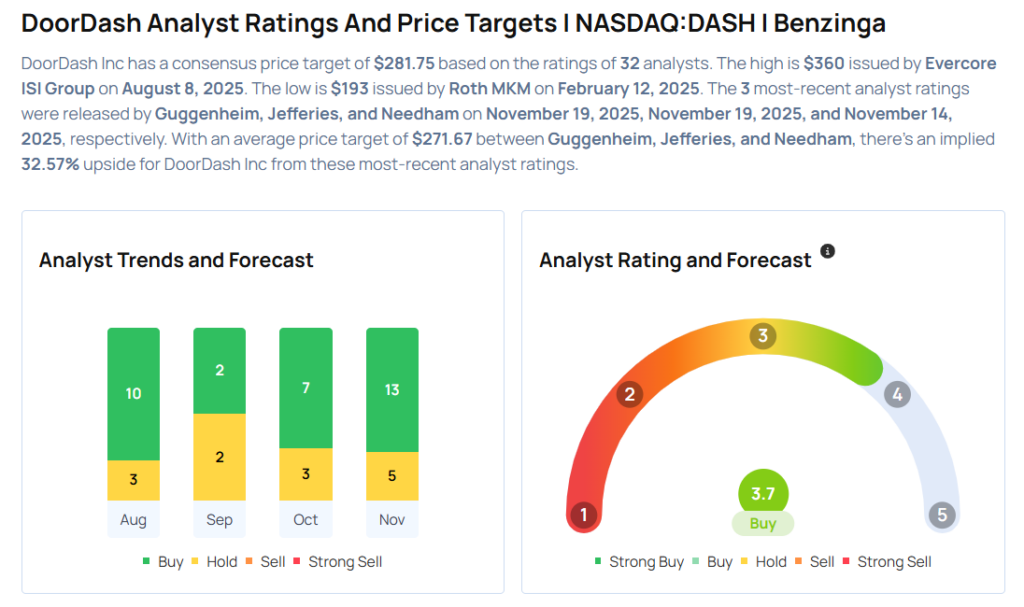Click the gauge marker numbered 2
The width and height of the screenshot is (1024, 607).
[x=629, y=394]
